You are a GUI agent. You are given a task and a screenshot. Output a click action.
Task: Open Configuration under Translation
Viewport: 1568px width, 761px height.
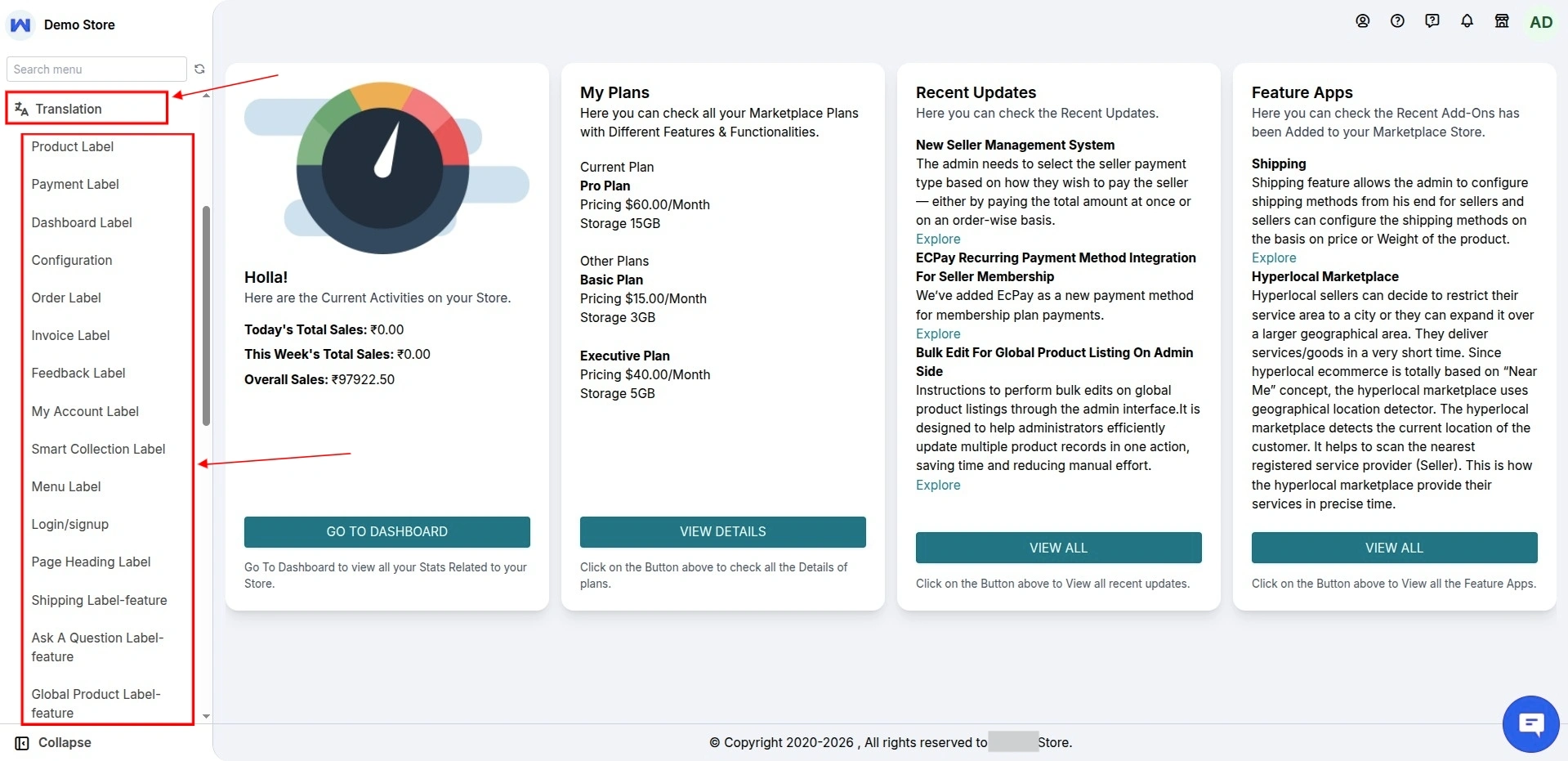72,260
